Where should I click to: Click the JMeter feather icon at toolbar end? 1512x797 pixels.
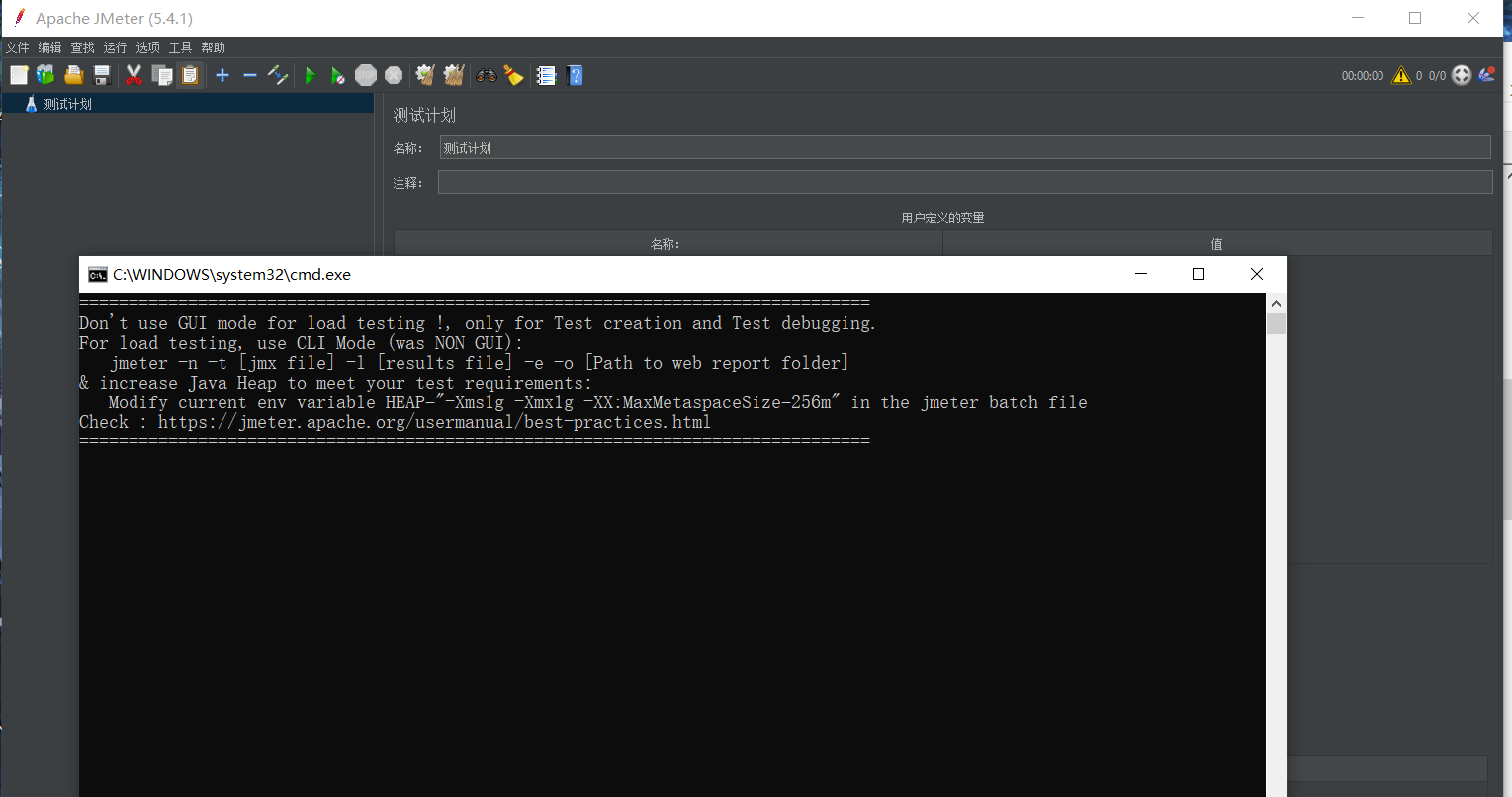coord(1487,75)
